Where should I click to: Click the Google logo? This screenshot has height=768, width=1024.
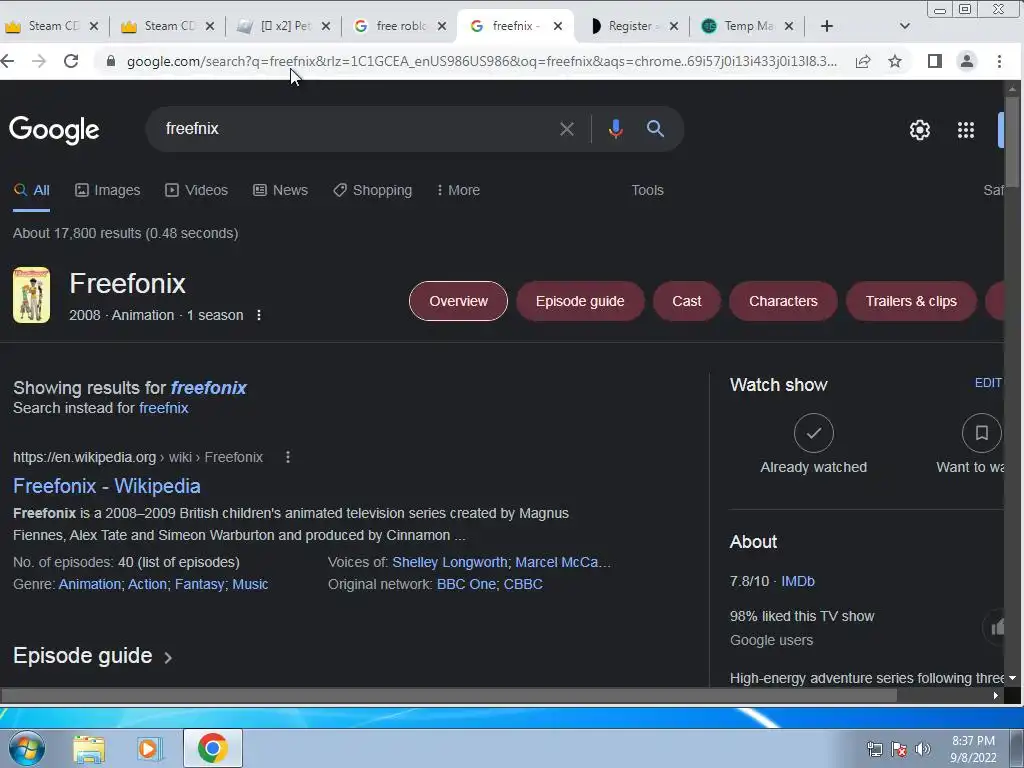tap(54, 130)
